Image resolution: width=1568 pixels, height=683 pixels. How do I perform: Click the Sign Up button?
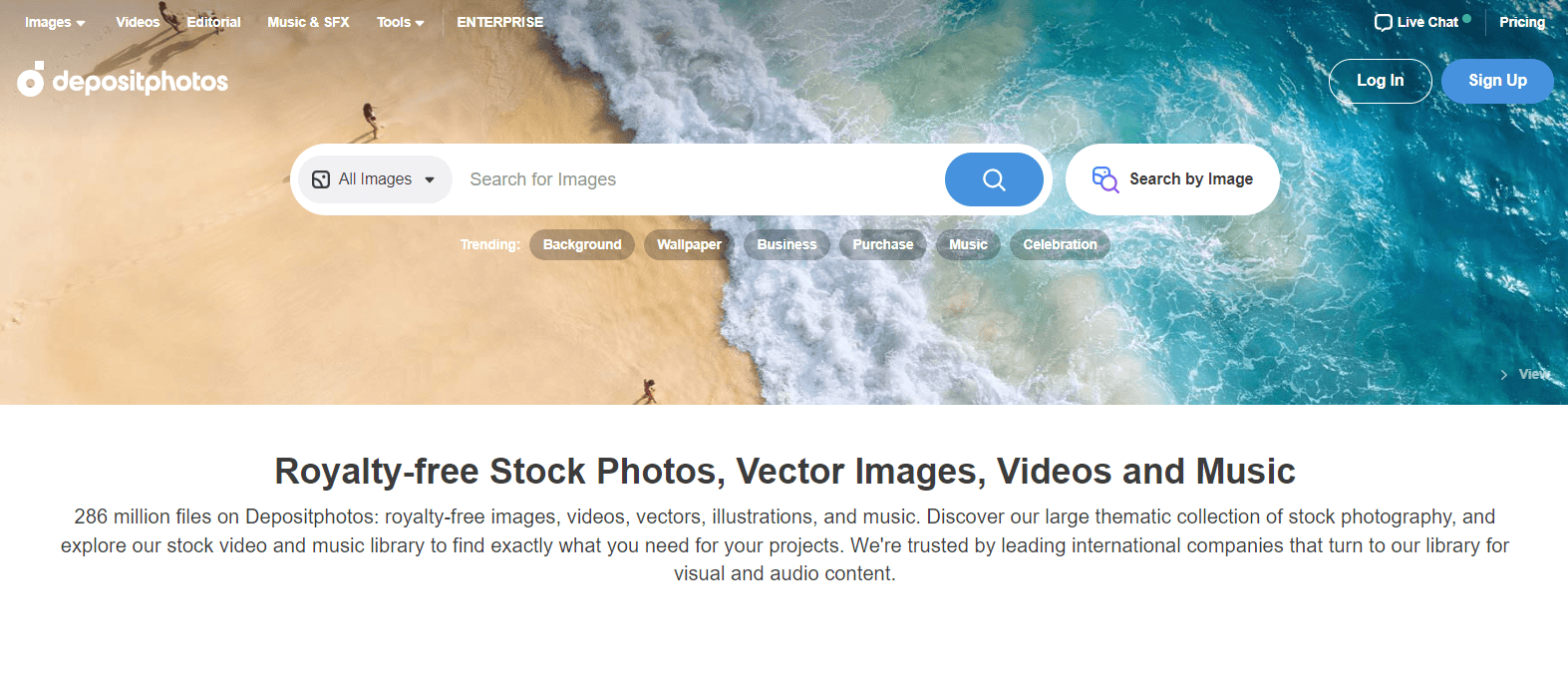tap(1497, 81)
